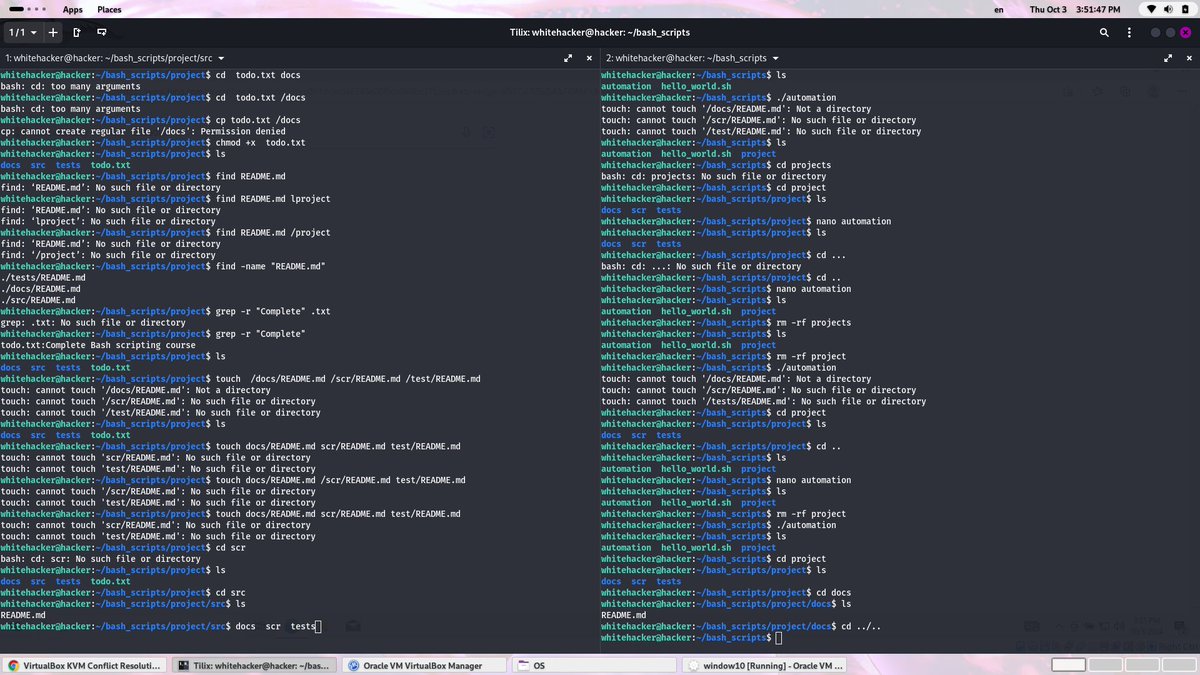The height and width of the screenshot is (675, 1200).
Task: Open a new session with the plus icon
Action: tap(52, 32)
